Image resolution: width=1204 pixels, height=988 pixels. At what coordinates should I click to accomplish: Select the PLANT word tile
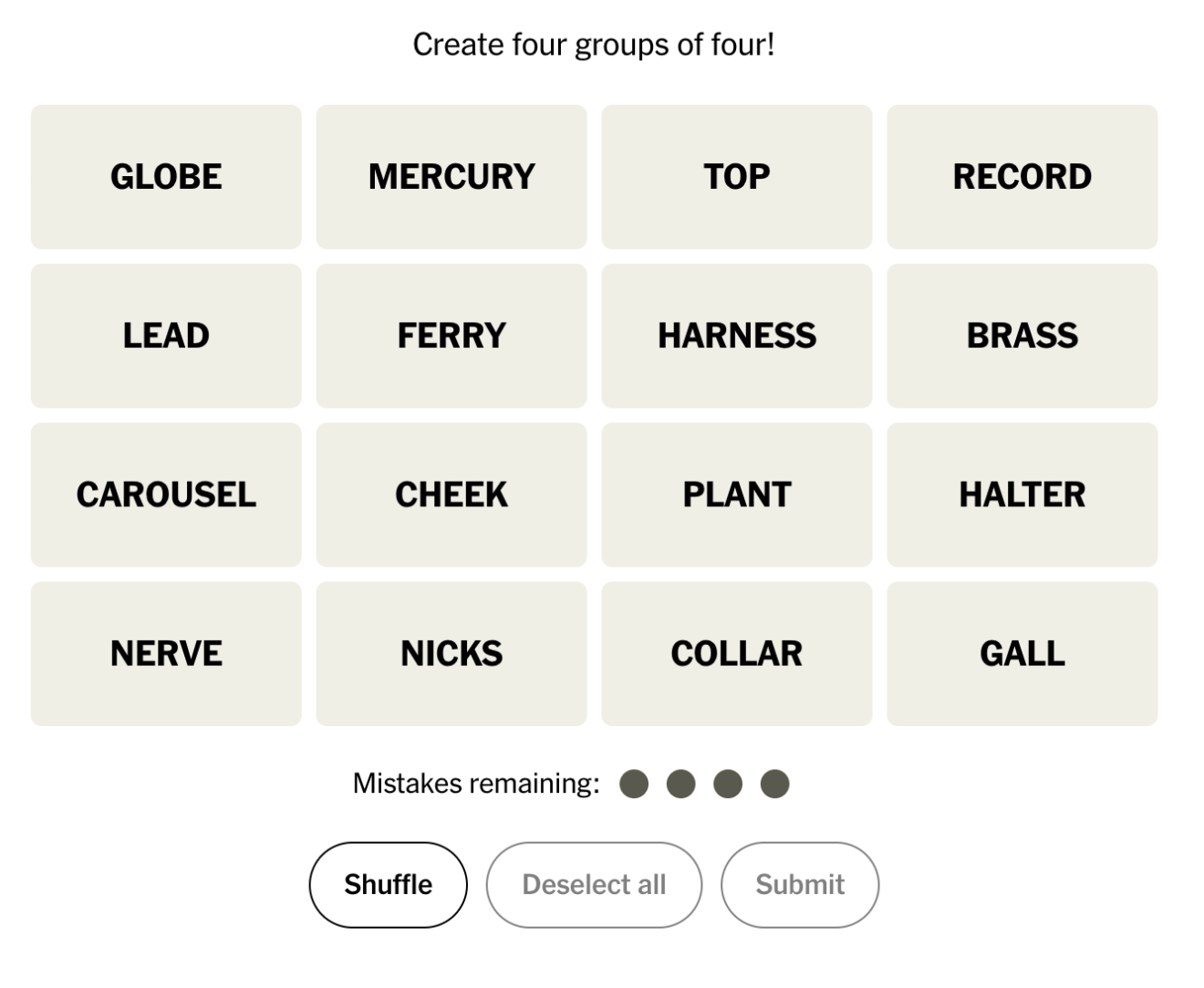click(x=736, y=494)
